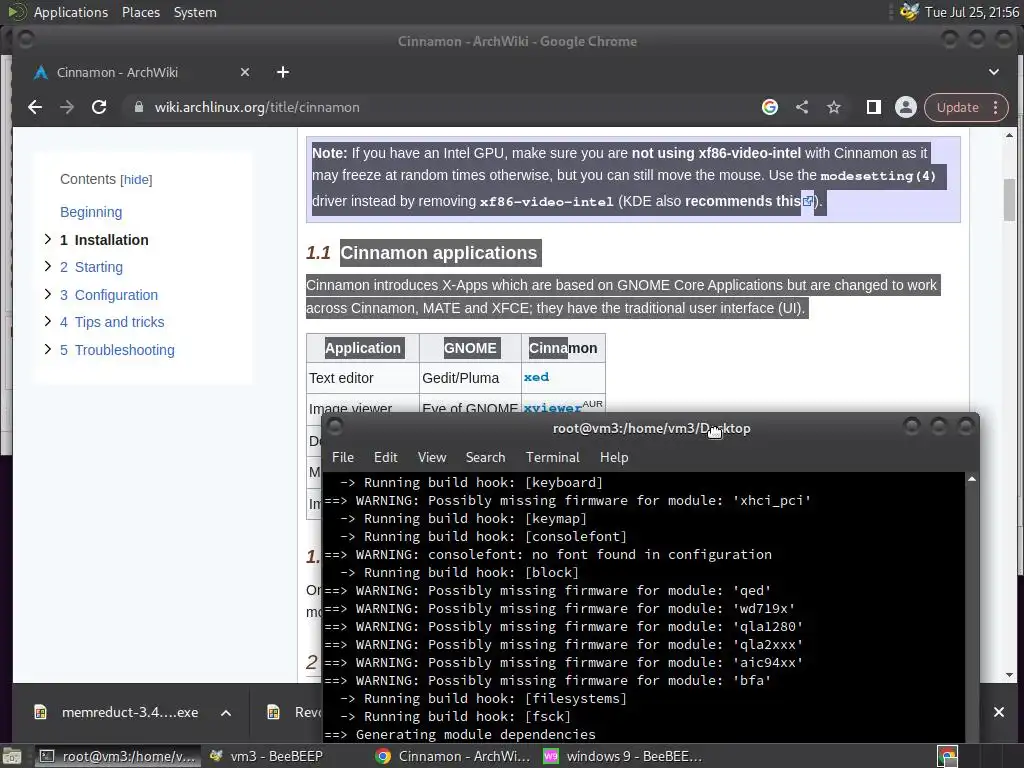The height and width of the screenshot is (768, 1024).
Task: Expand the Installation contents section
Action: pyautogui.click(x=48, y=239)
